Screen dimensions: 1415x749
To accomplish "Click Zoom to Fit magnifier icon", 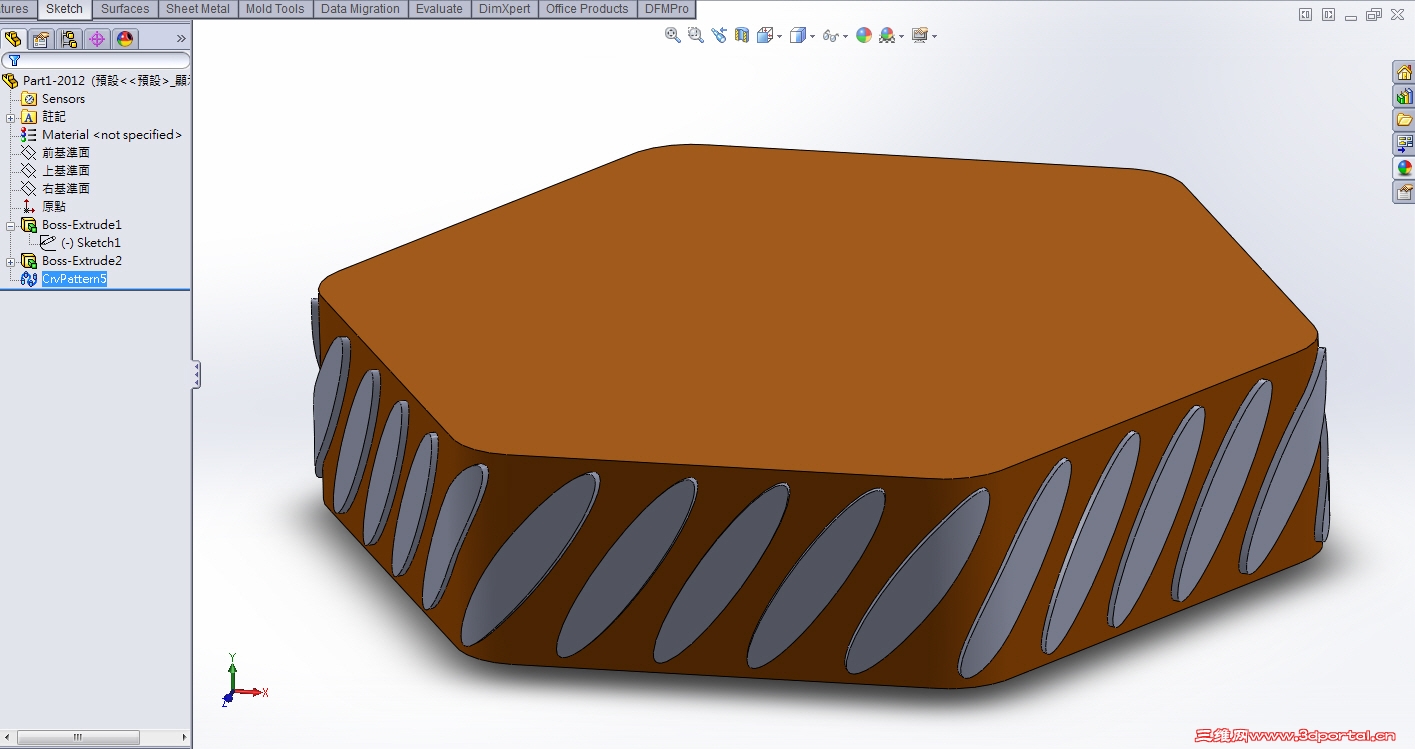I will [673, 35].
